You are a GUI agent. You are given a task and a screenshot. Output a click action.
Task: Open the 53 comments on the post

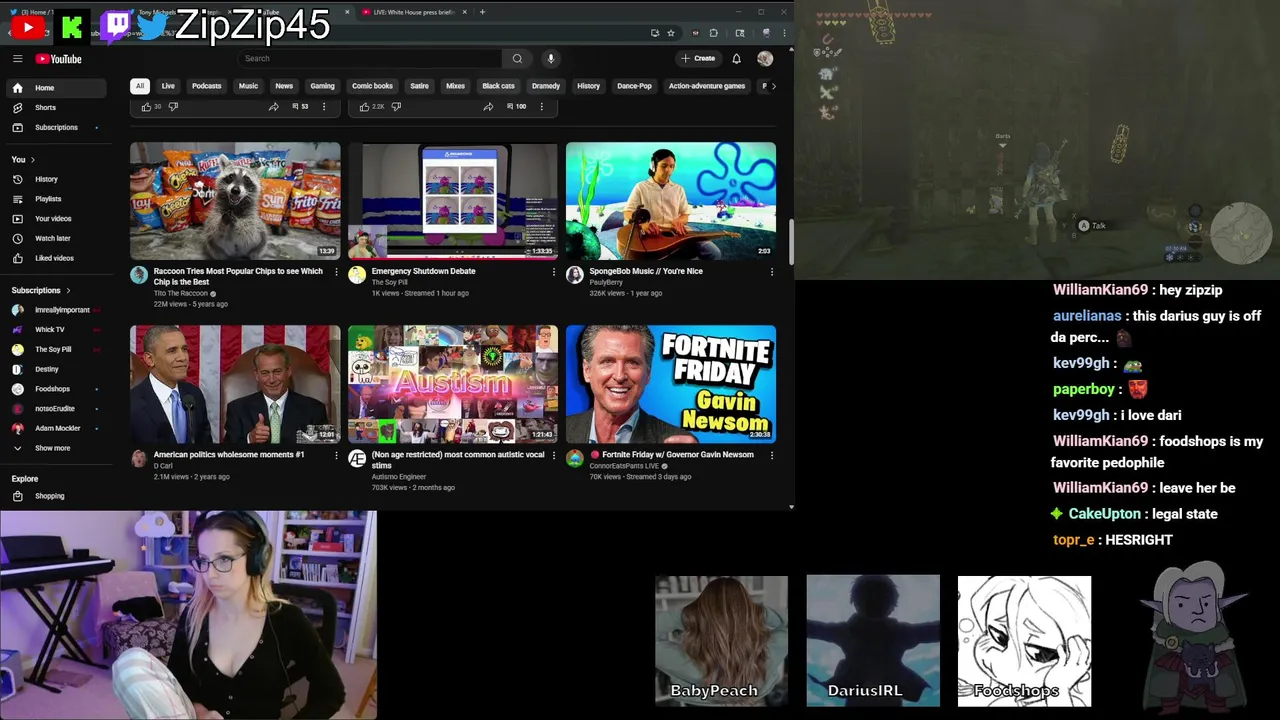300,106
